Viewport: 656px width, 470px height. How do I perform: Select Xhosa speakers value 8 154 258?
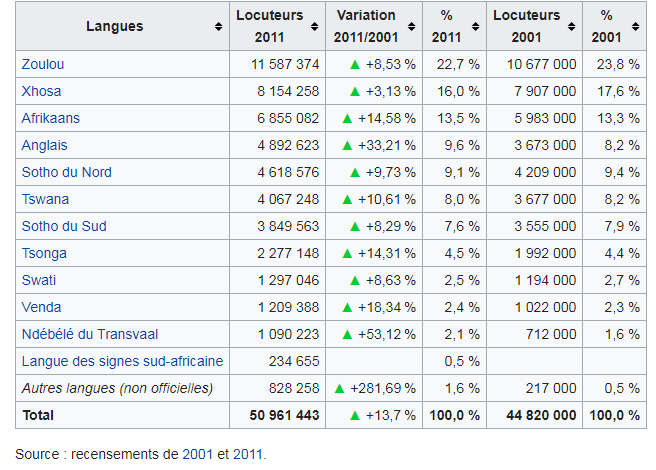point(288,91)
